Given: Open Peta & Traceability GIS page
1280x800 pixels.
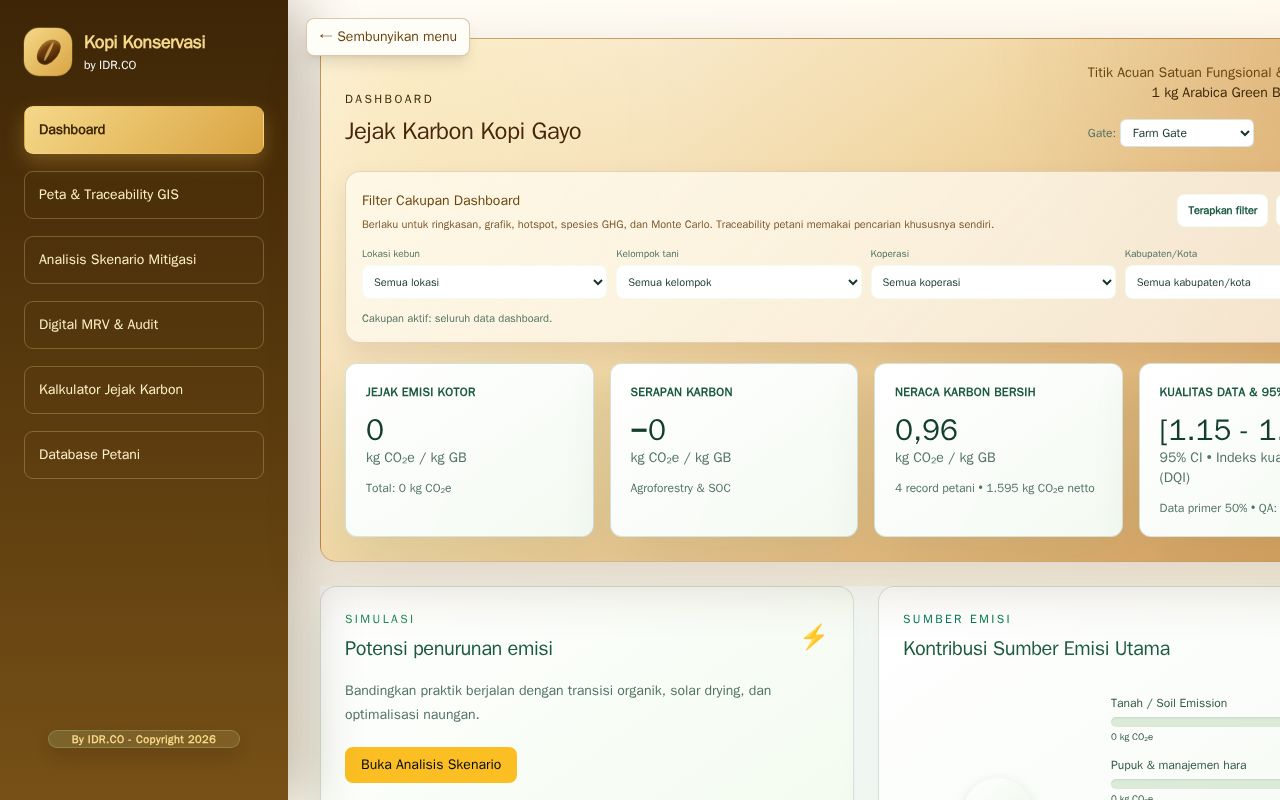Looking at the screenshot, I should click(x=144, y=195).
